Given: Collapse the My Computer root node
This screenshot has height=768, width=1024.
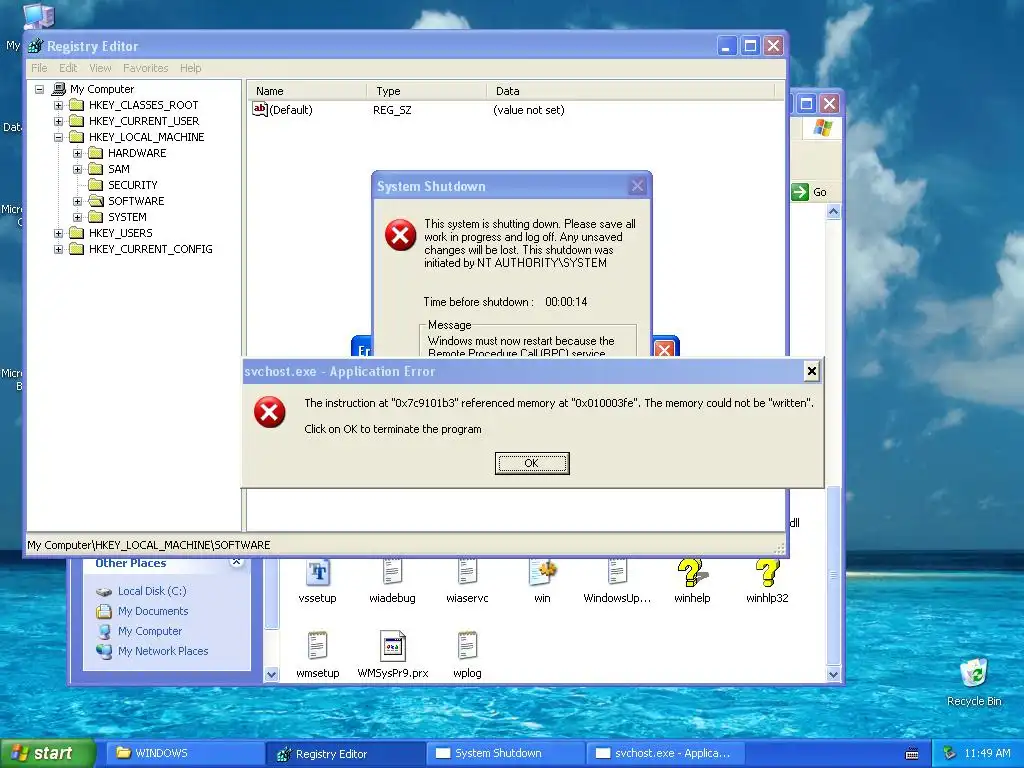Looking at the screenshot, I should (x=39, y=89).
